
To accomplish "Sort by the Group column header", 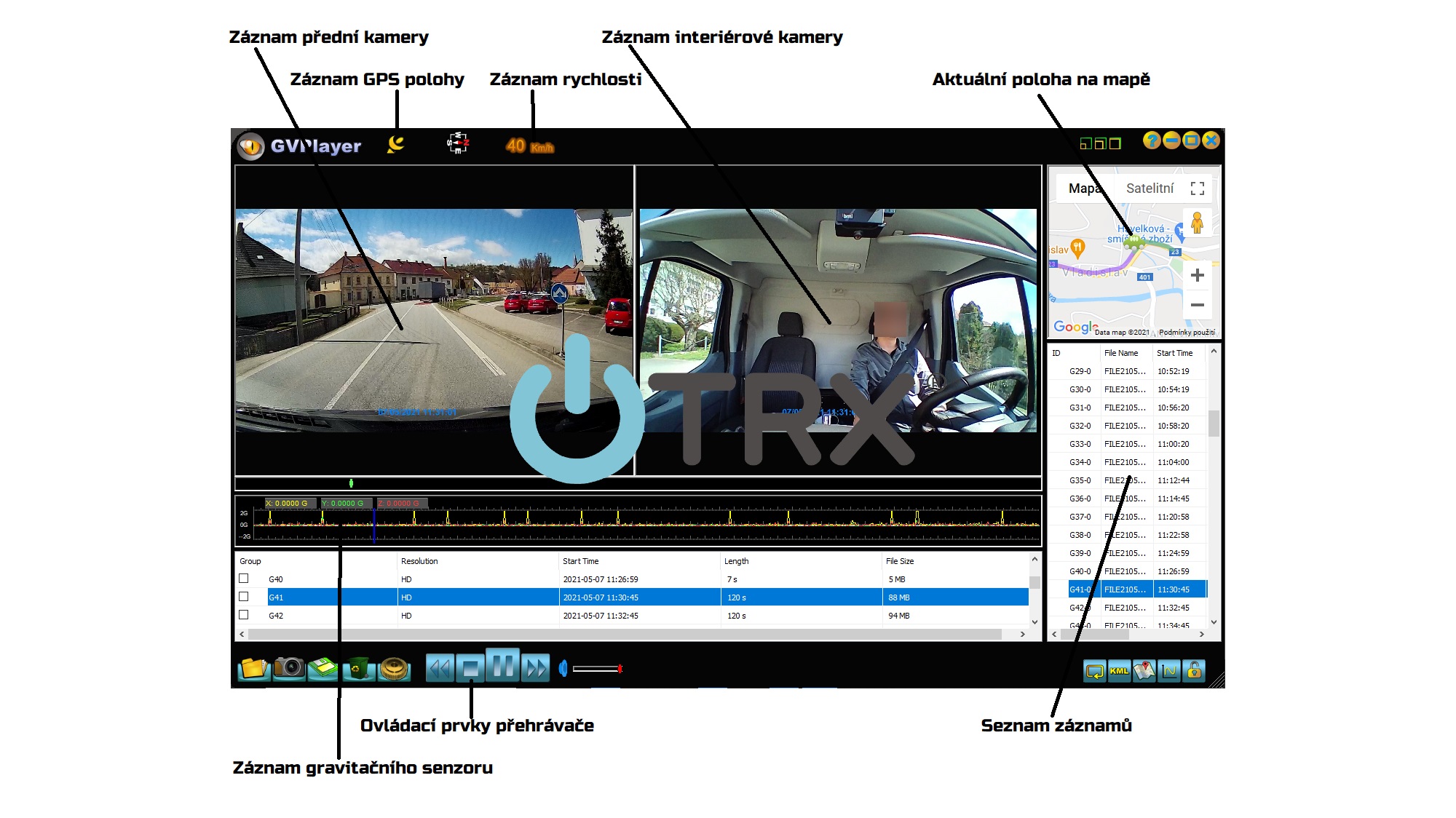I will click(316, 561).
